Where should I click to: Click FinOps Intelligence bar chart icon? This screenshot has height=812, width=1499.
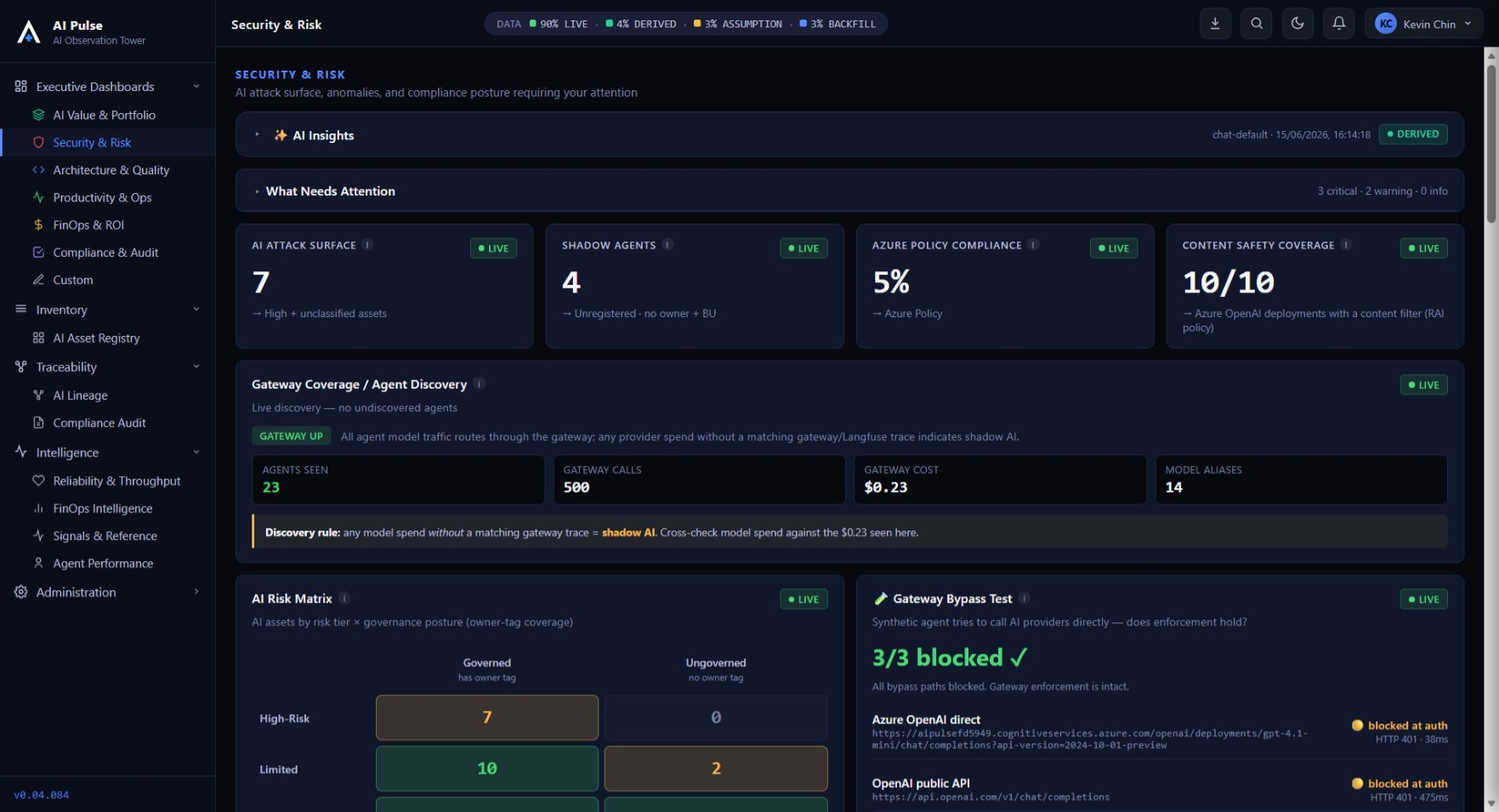click(38, 508)
